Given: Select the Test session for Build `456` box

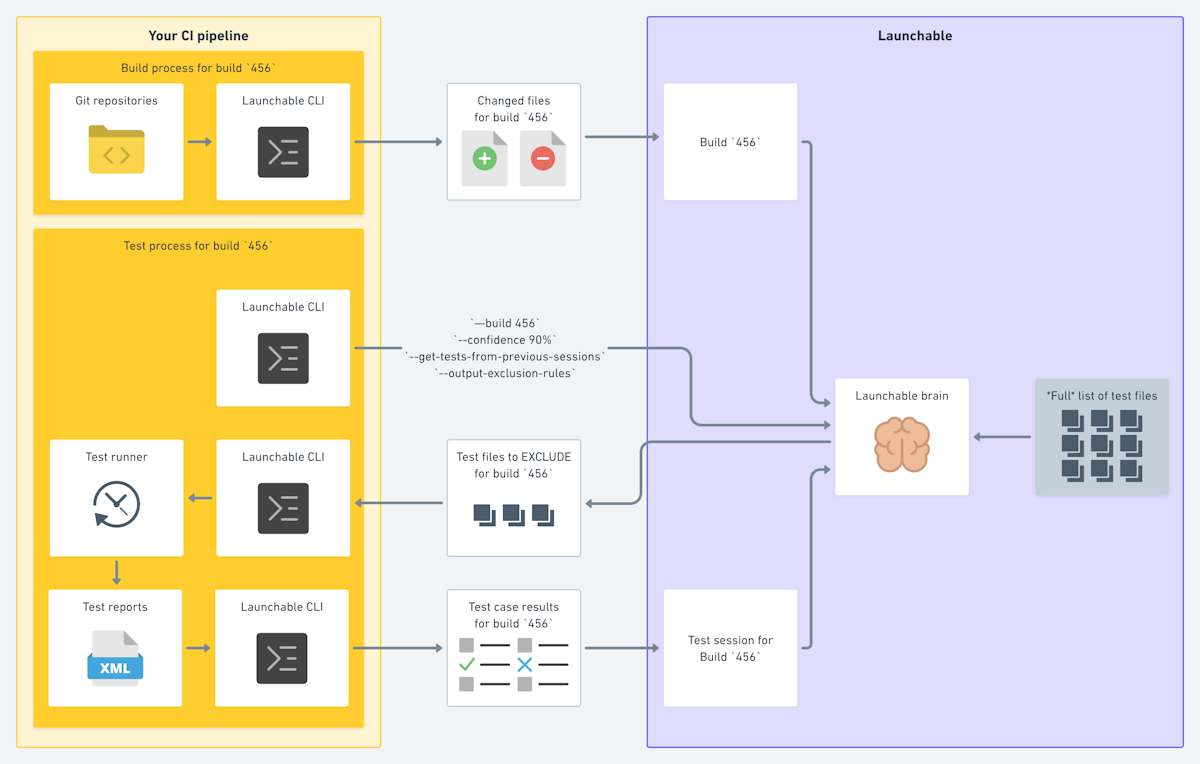Looking at the screenshot, I should click(730, 648).
